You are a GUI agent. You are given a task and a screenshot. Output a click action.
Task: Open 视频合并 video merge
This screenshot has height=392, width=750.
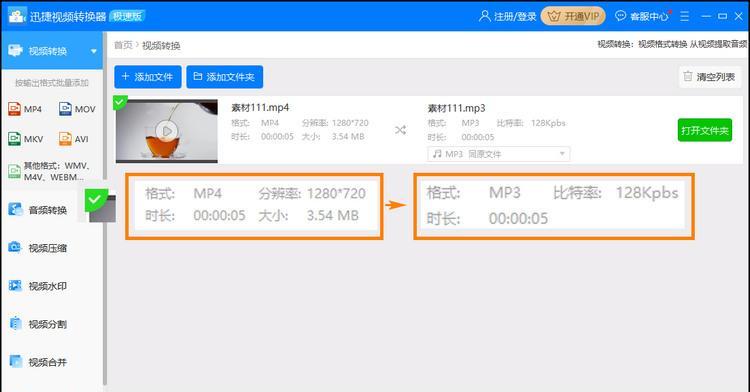[47, 362]
